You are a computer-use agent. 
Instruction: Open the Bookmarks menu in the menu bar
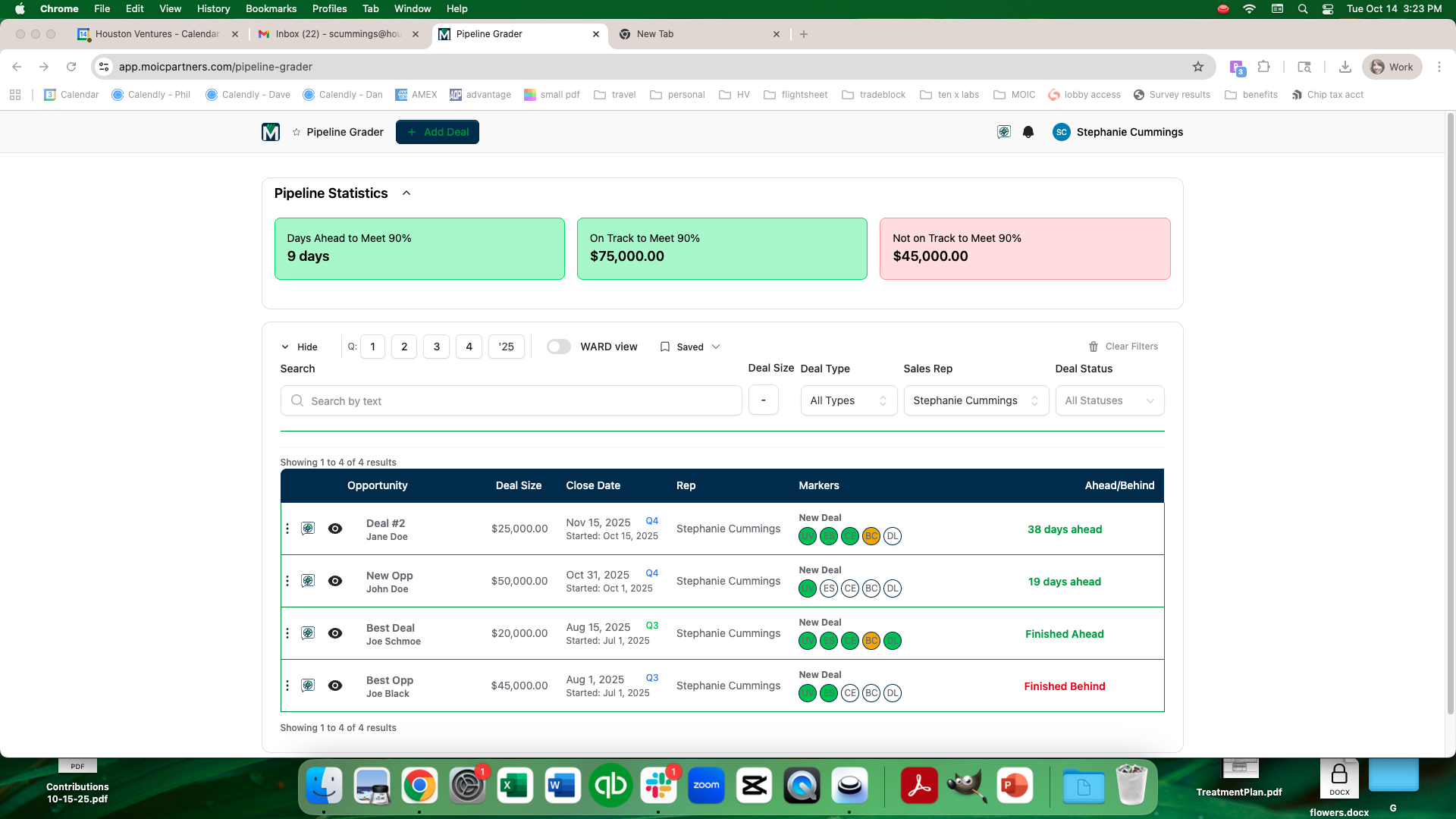tap(271, 8)
